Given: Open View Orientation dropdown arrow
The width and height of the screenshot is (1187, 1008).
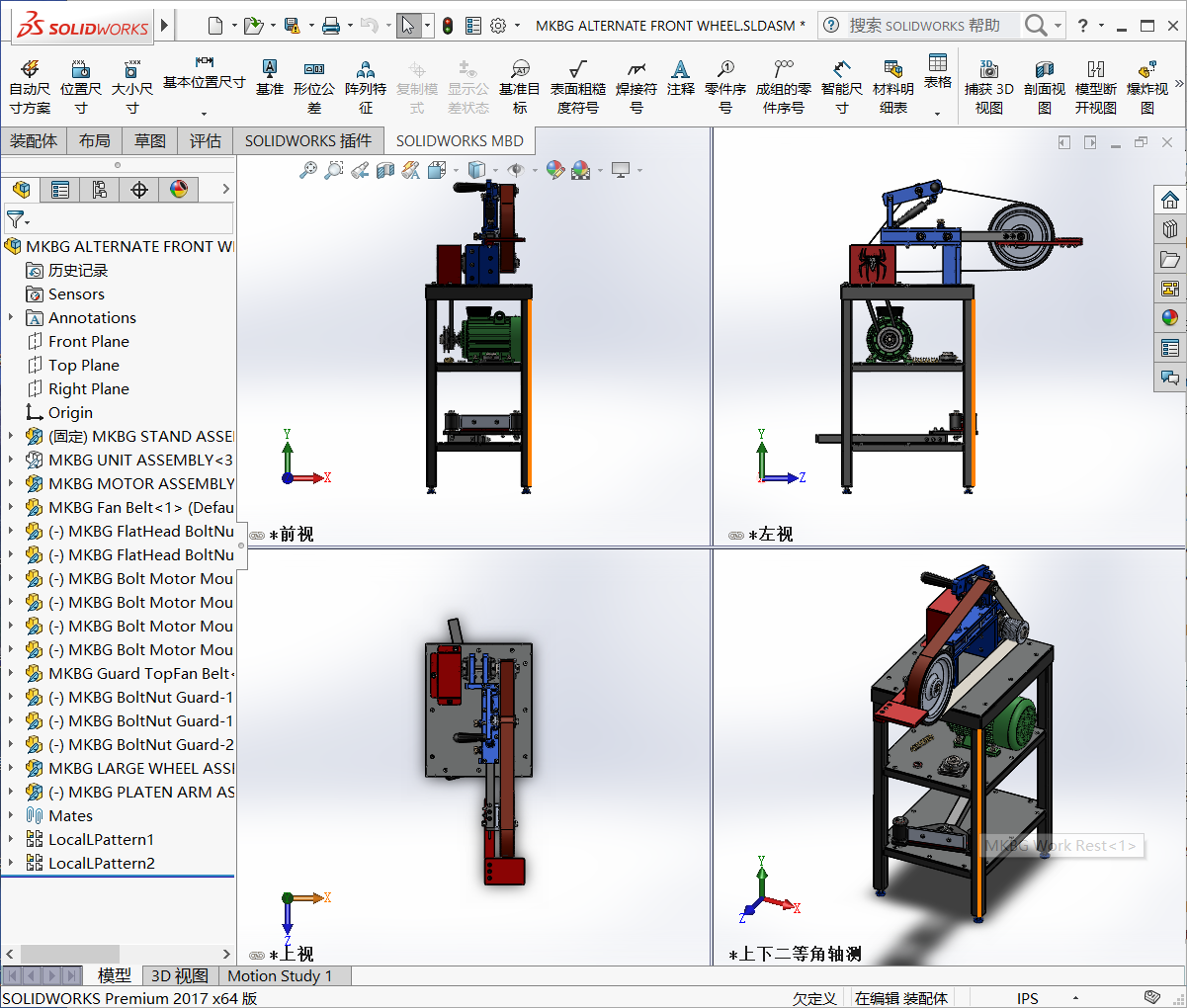Looking at the screenshot, I should click(456, 170).
